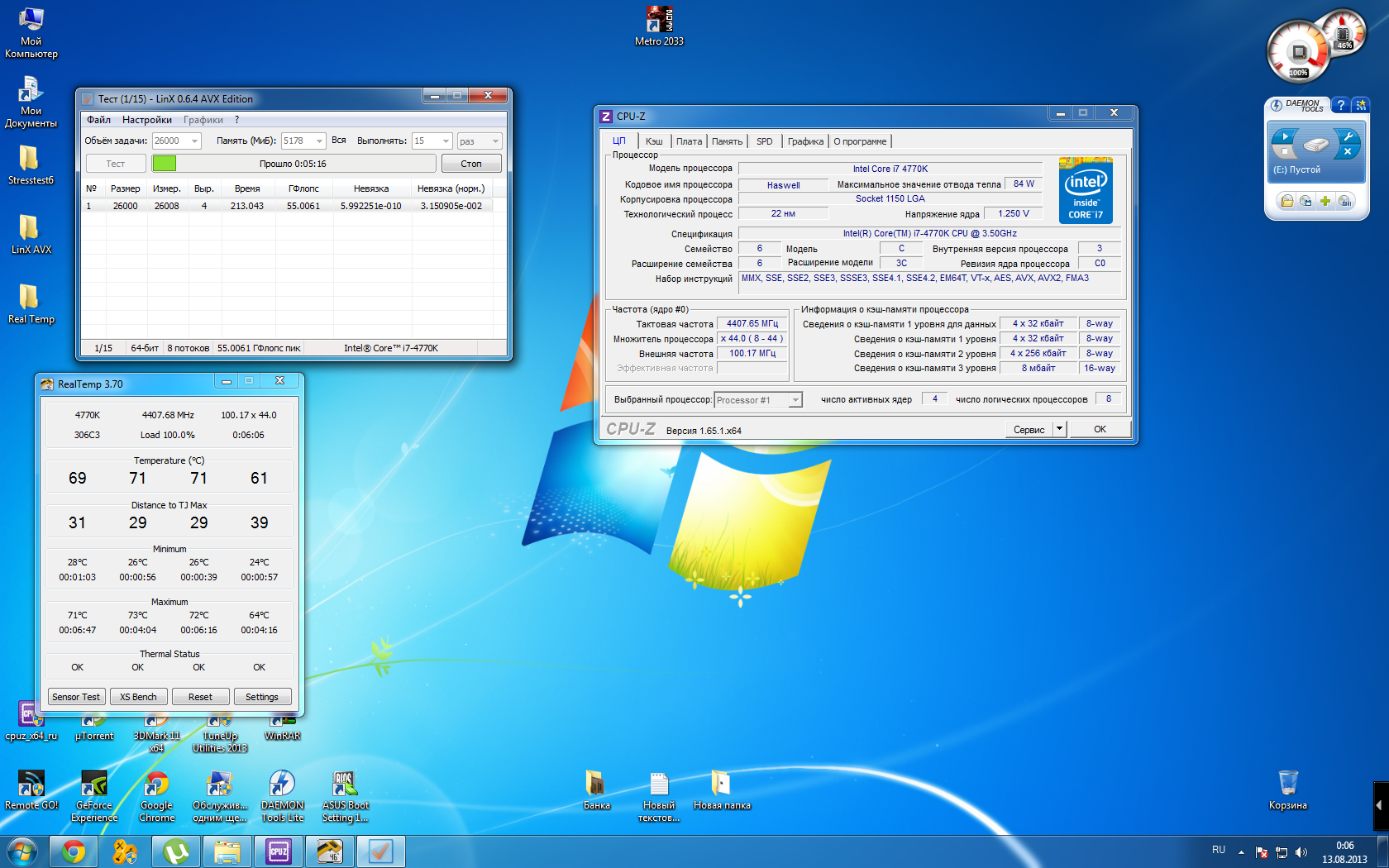Click Sensor Test in RealTemp
This screenshot has height=868, width=1389.
[76, 697]
